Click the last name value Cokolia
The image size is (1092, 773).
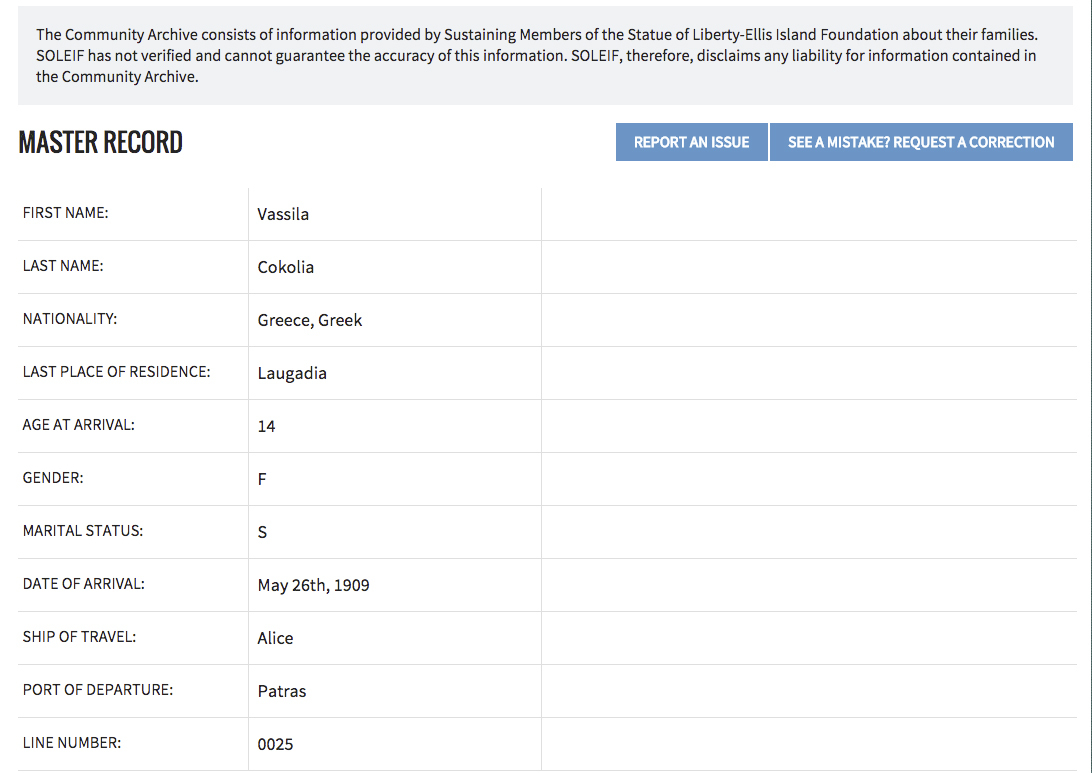tap(286, 267)
